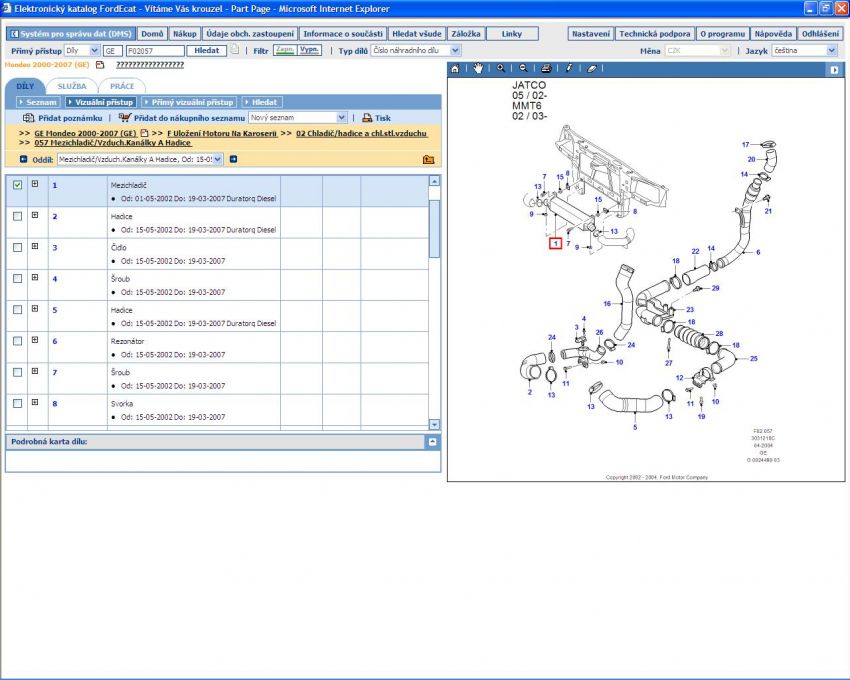
Task: Expand row 2 Hadice plus sign
Action: tap(35, 215)
